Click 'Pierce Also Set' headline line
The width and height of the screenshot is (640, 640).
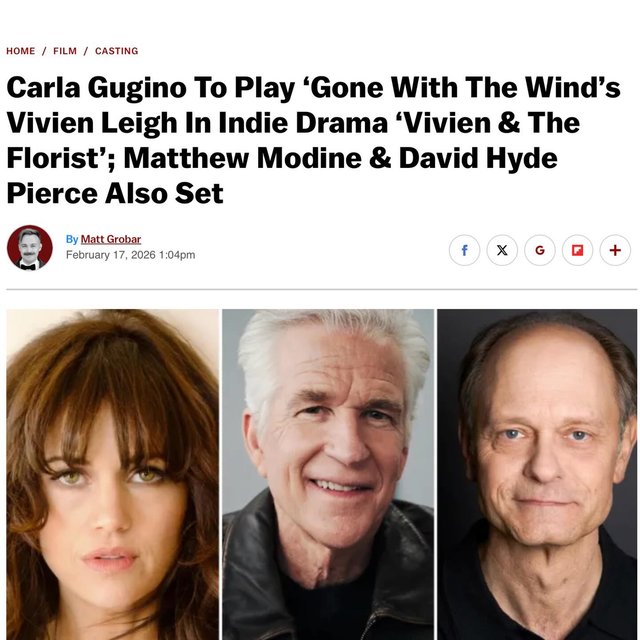click(x=115, y=193)
